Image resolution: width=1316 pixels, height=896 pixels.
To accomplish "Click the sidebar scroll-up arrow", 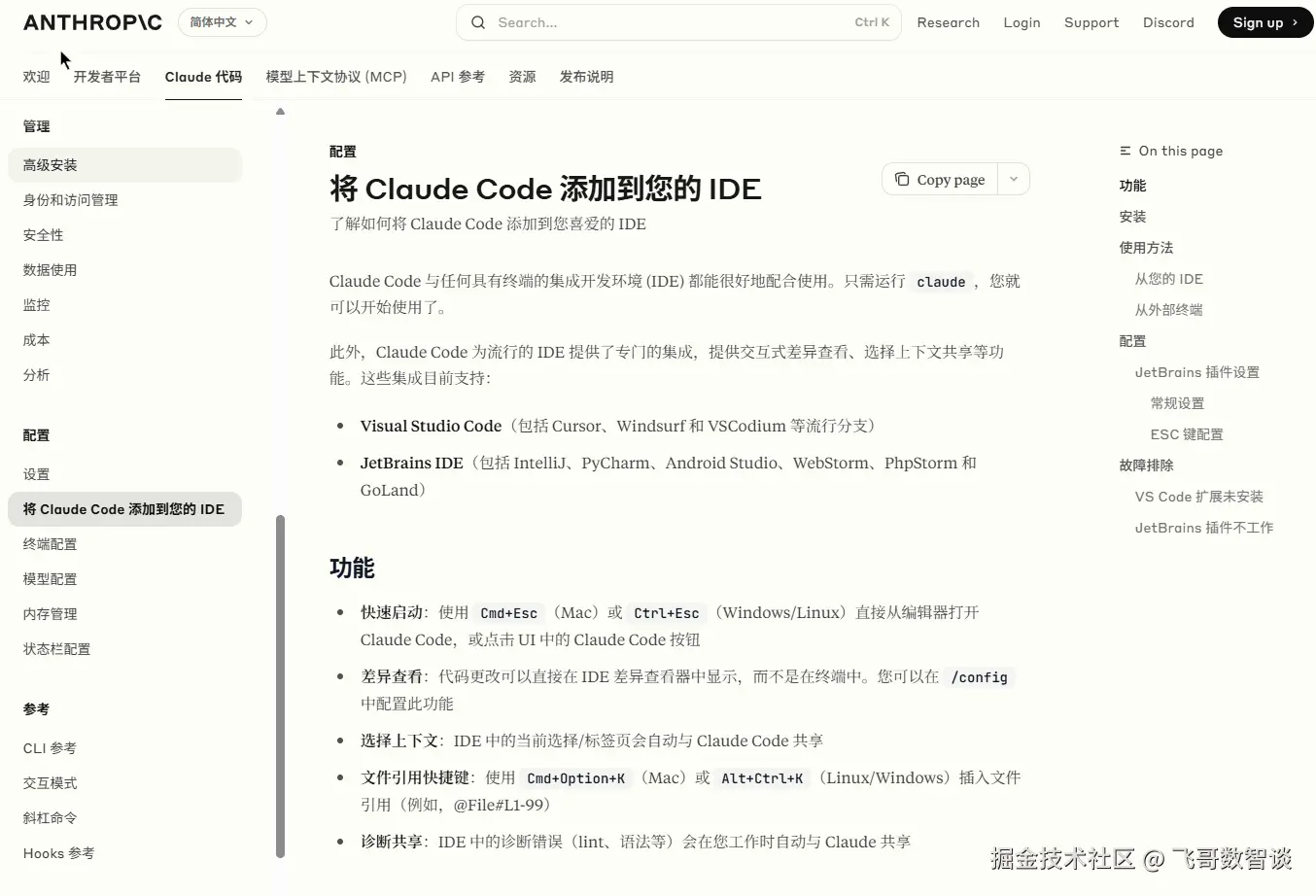I will click(x=280, y=112).
